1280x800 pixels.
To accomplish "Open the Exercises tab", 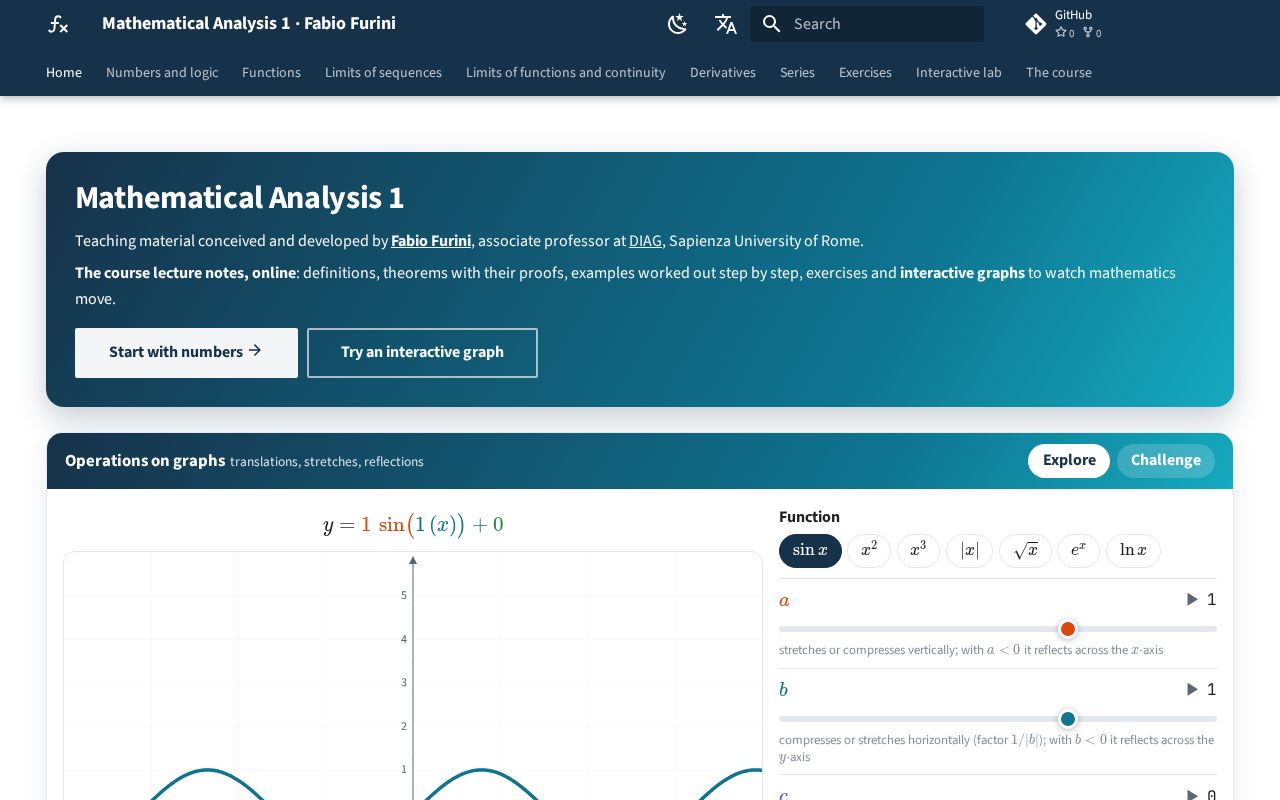I will pyautogui.click(x=865, y=72).
